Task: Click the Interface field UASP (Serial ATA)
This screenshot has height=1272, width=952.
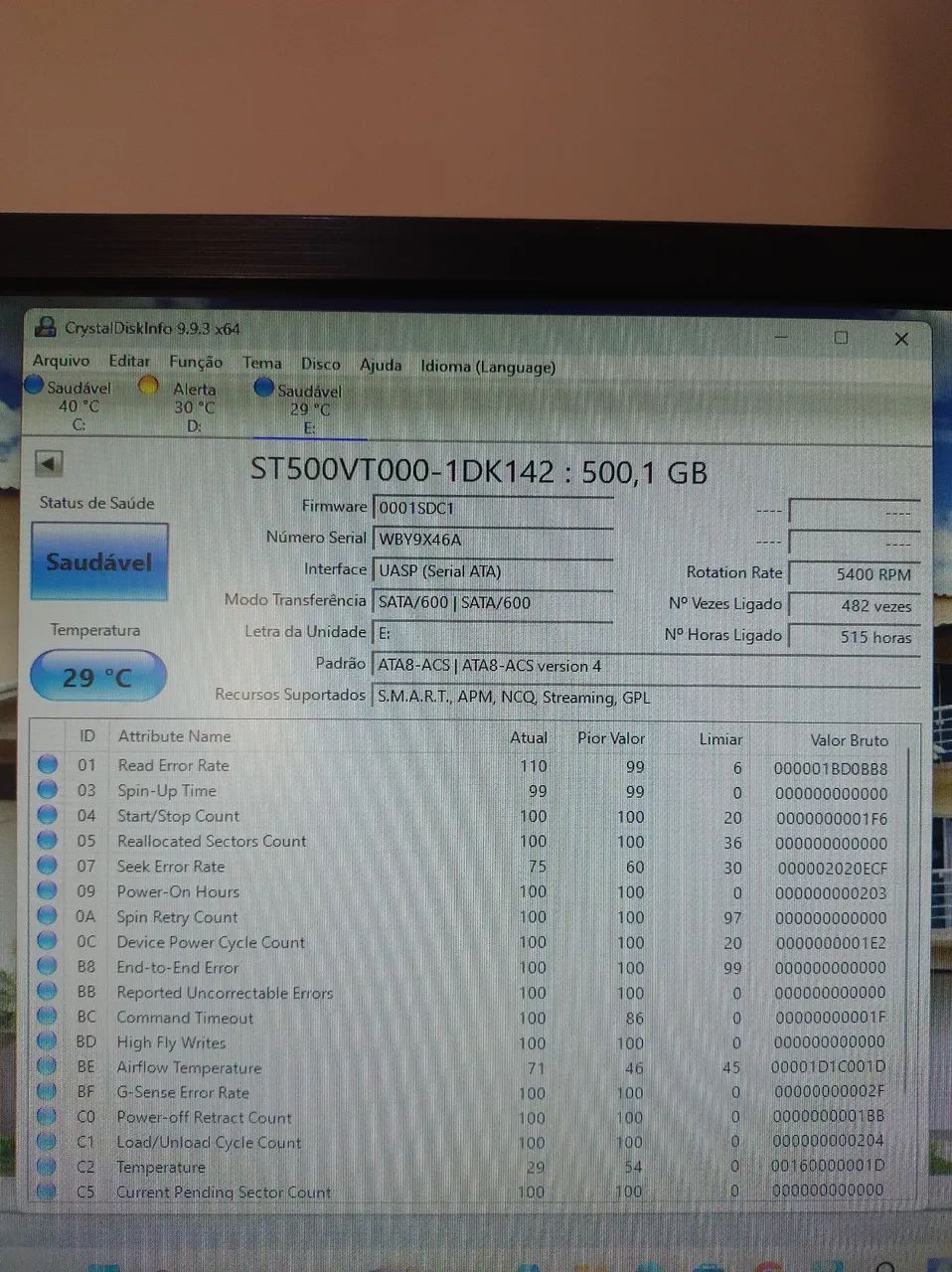Action: (493, 571)
